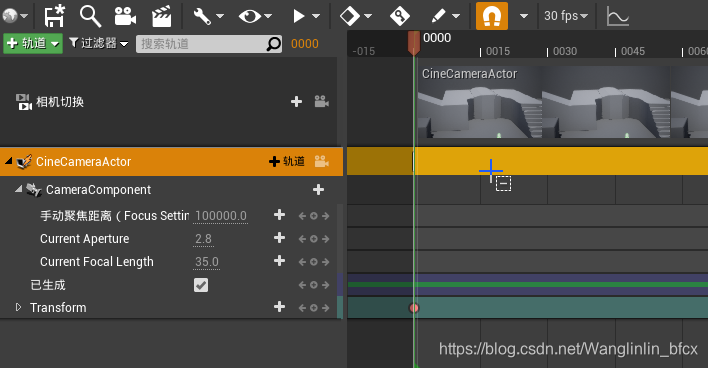Click the plus on Transform row

[279, 307]
